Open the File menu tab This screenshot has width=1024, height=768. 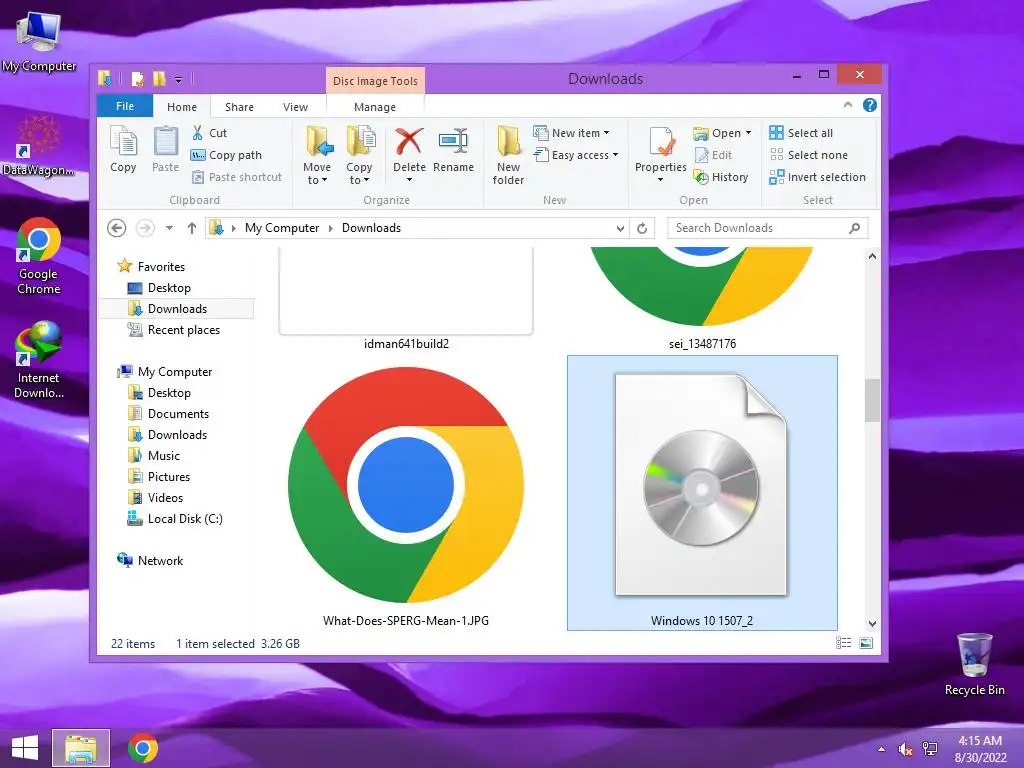[125, 106]
